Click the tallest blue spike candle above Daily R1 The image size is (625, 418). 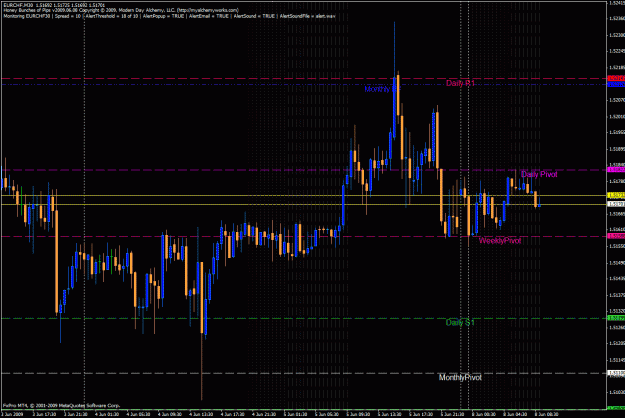(x=394, y=80)
